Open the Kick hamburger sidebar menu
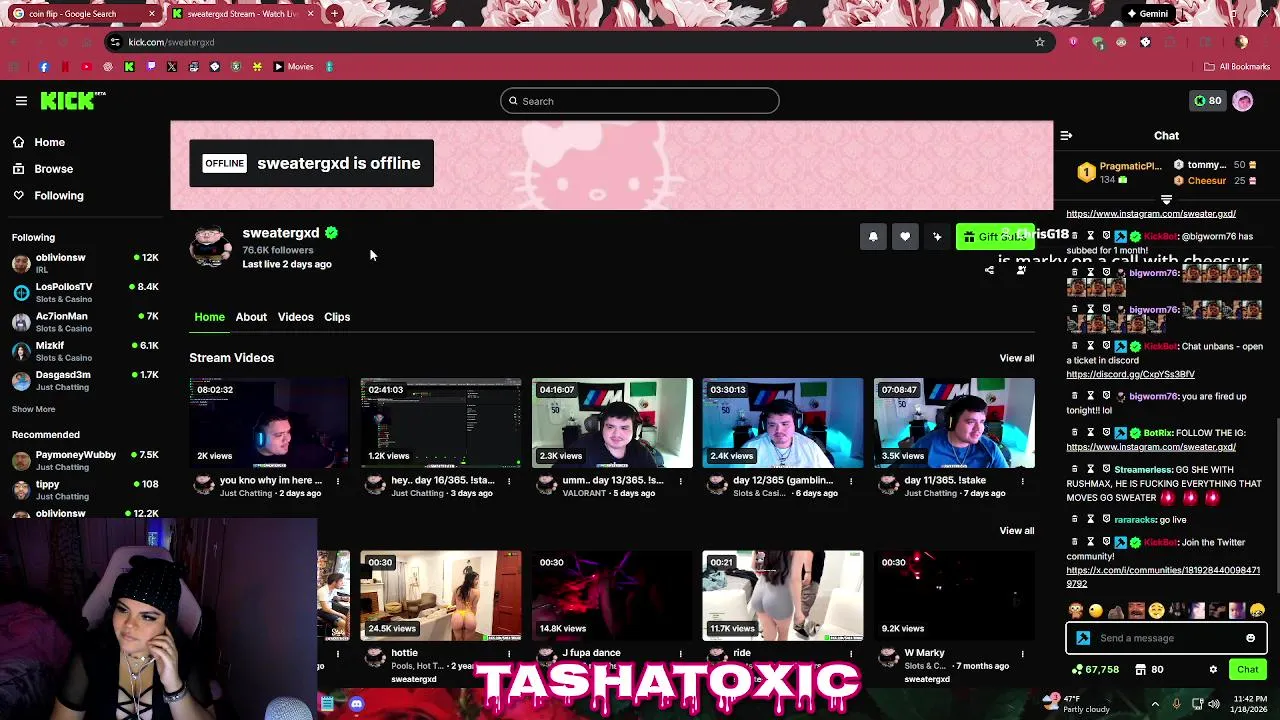This screenshot has height=720, width=1280. (x=21, y=101)
